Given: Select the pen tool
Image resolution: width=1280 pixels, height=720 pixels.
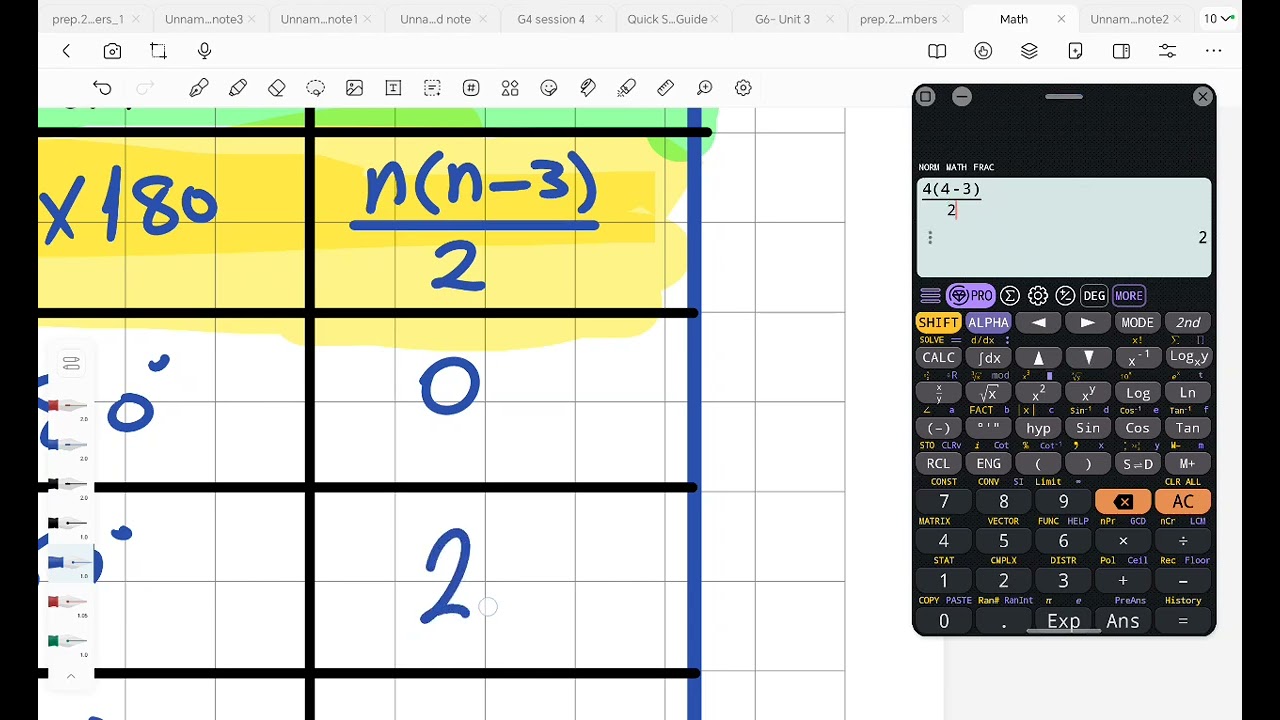Looking at the screenshot, I should [x=199, y=88].
